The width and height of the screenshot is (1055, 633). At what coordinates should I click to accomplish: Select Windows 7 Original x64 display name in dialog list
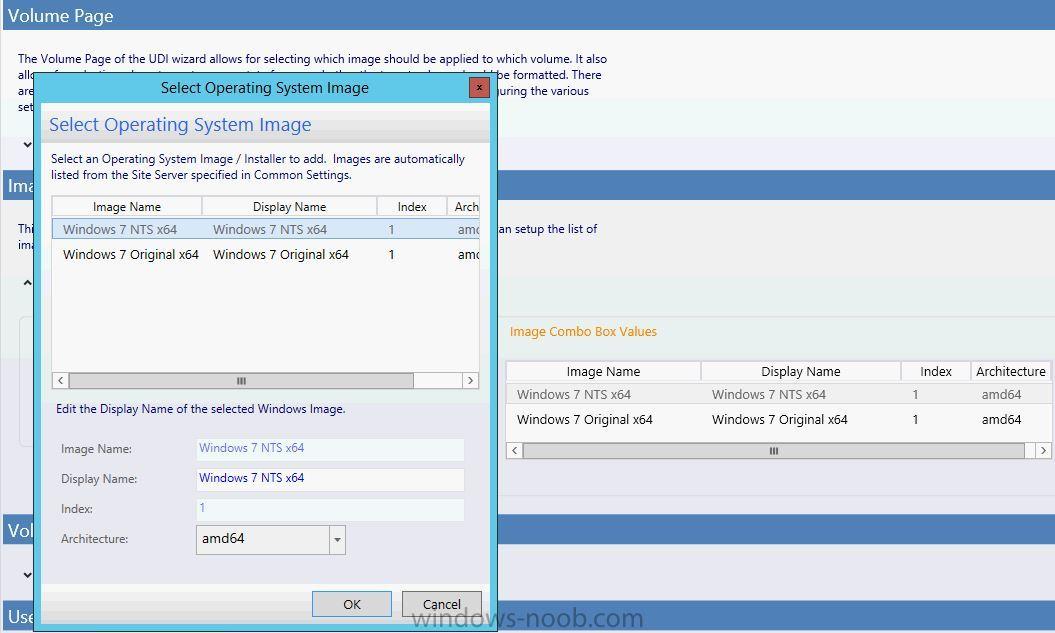(x=281, y=254)
